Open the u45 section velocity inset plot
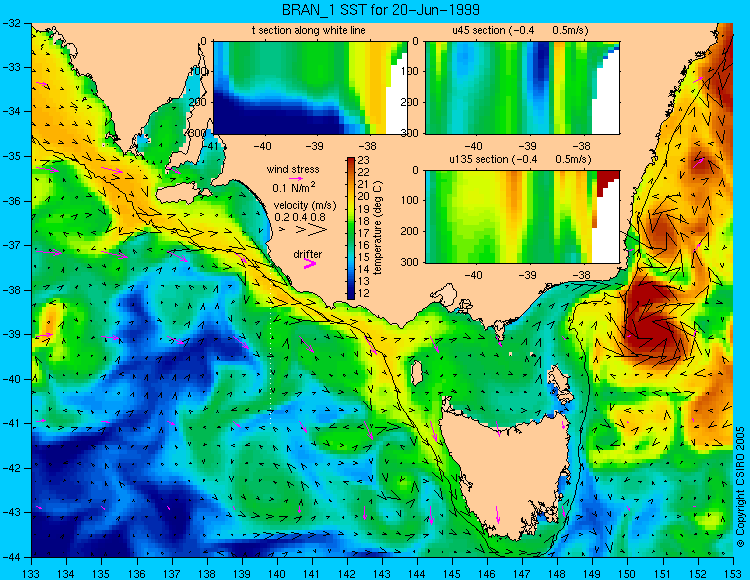The image size is (750, 580). 522,88
